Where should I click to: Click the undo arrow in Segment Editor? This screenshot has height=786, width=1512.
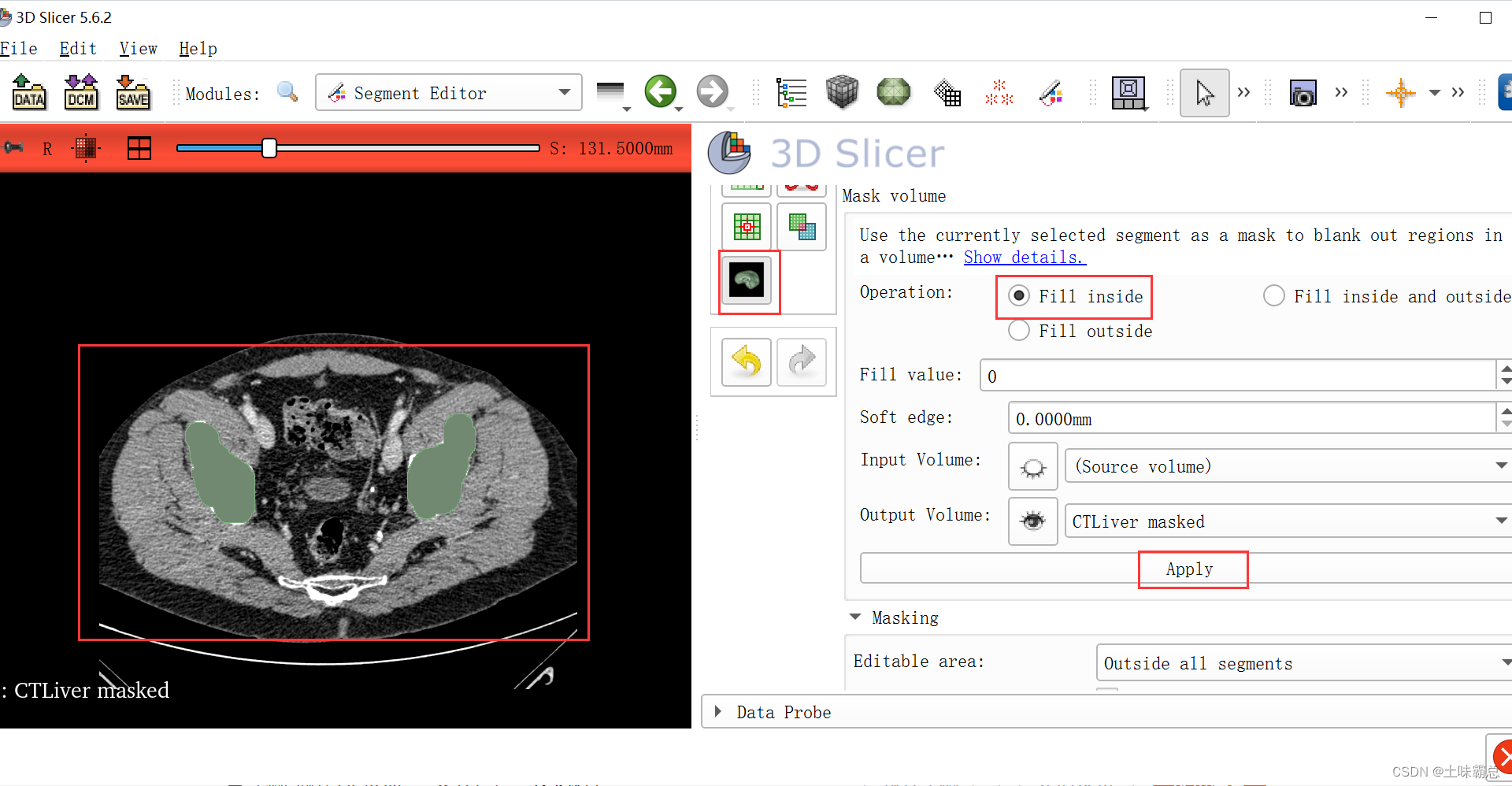click(745, 362)
